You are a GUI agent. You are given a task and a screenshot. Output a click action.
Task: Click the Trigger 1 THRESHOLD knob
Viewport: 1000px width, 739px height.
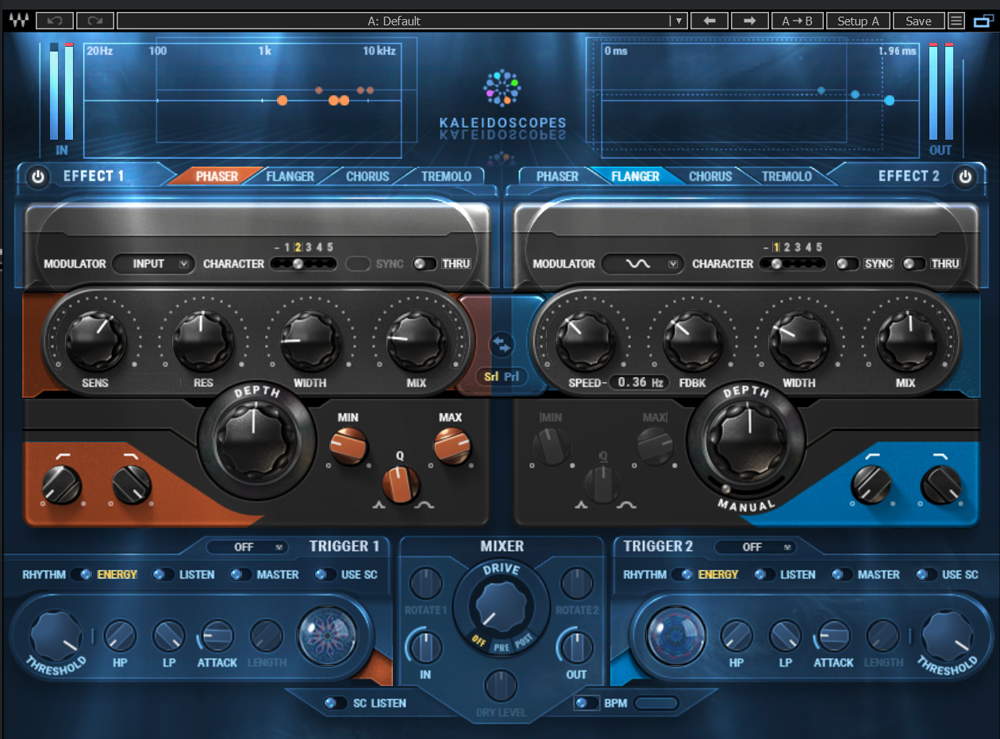coord(55,636)
